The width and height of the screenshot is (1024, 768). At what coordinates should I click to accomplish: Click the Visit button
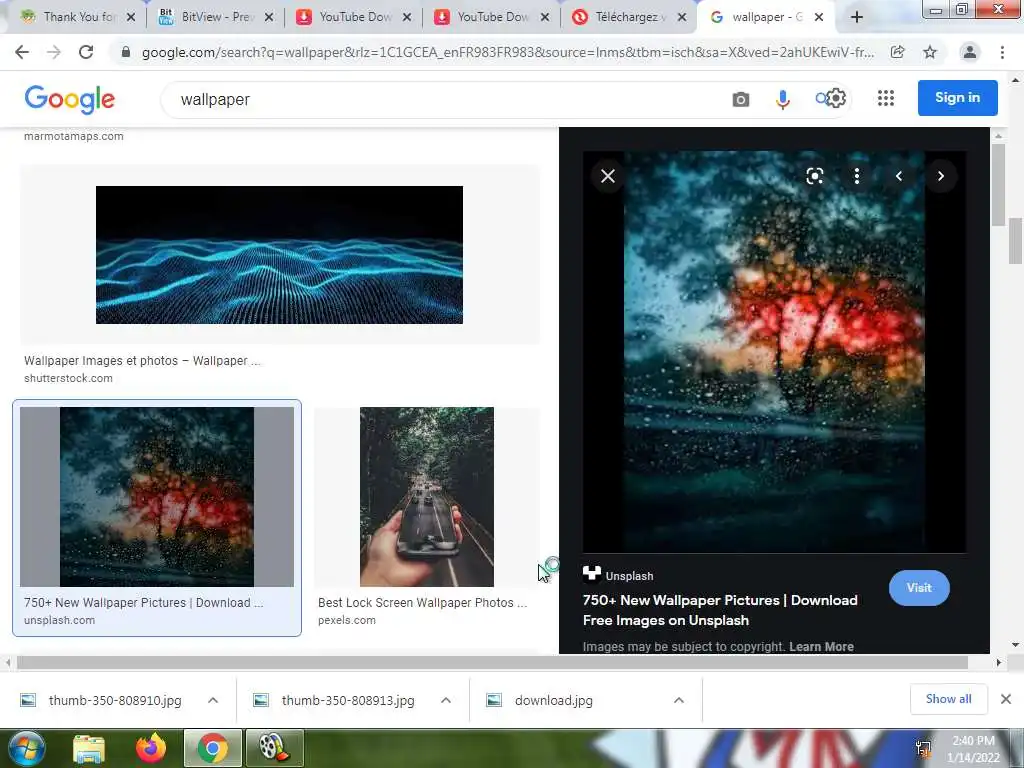pos(919,588)
